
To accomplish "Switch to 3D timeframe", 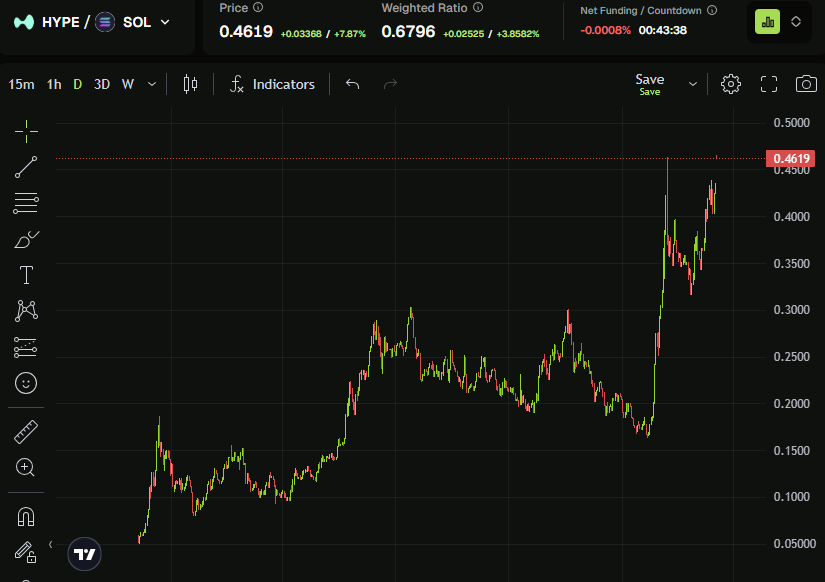I will coord(102,84).
